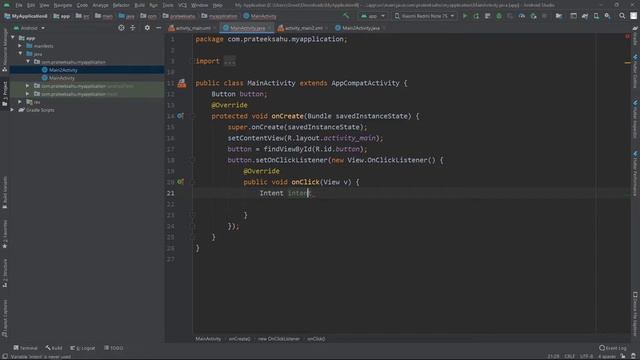Click MainActivity in editor breadcrumb bar
This screenshot has width=640, height=360.
tap(208, 339)
